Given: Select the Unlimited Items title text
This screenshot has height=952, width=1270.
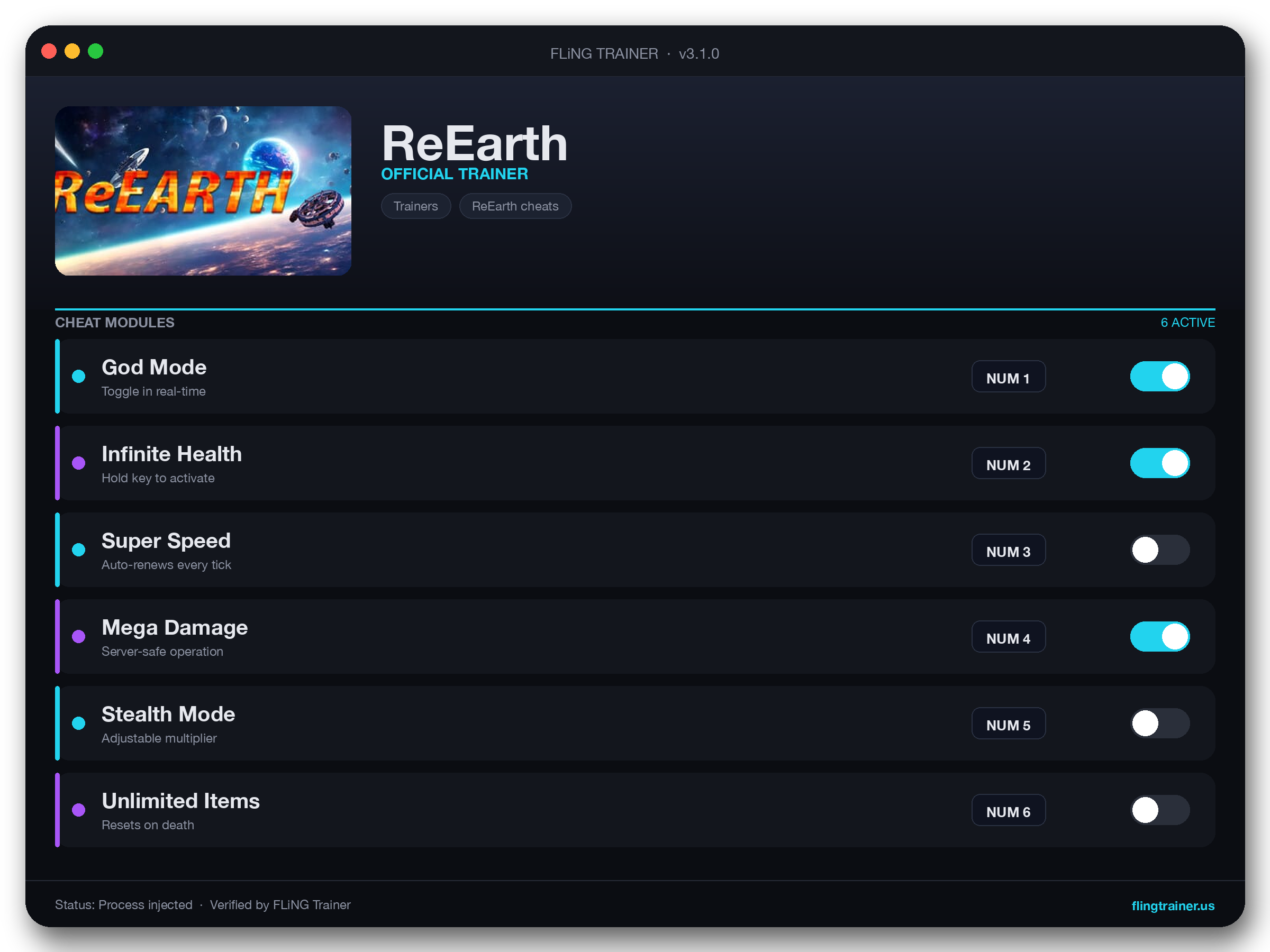Looking at the screenshot, I should (x=181, y=801).
